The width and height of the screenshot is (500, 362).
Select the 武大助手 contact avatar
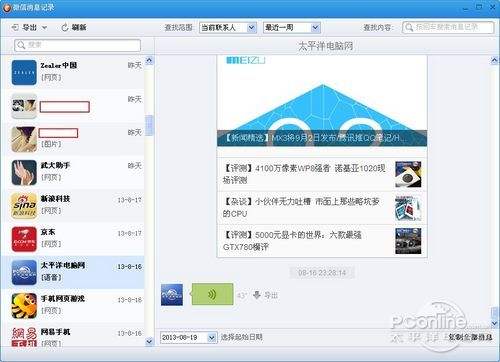tap(24, 173)
